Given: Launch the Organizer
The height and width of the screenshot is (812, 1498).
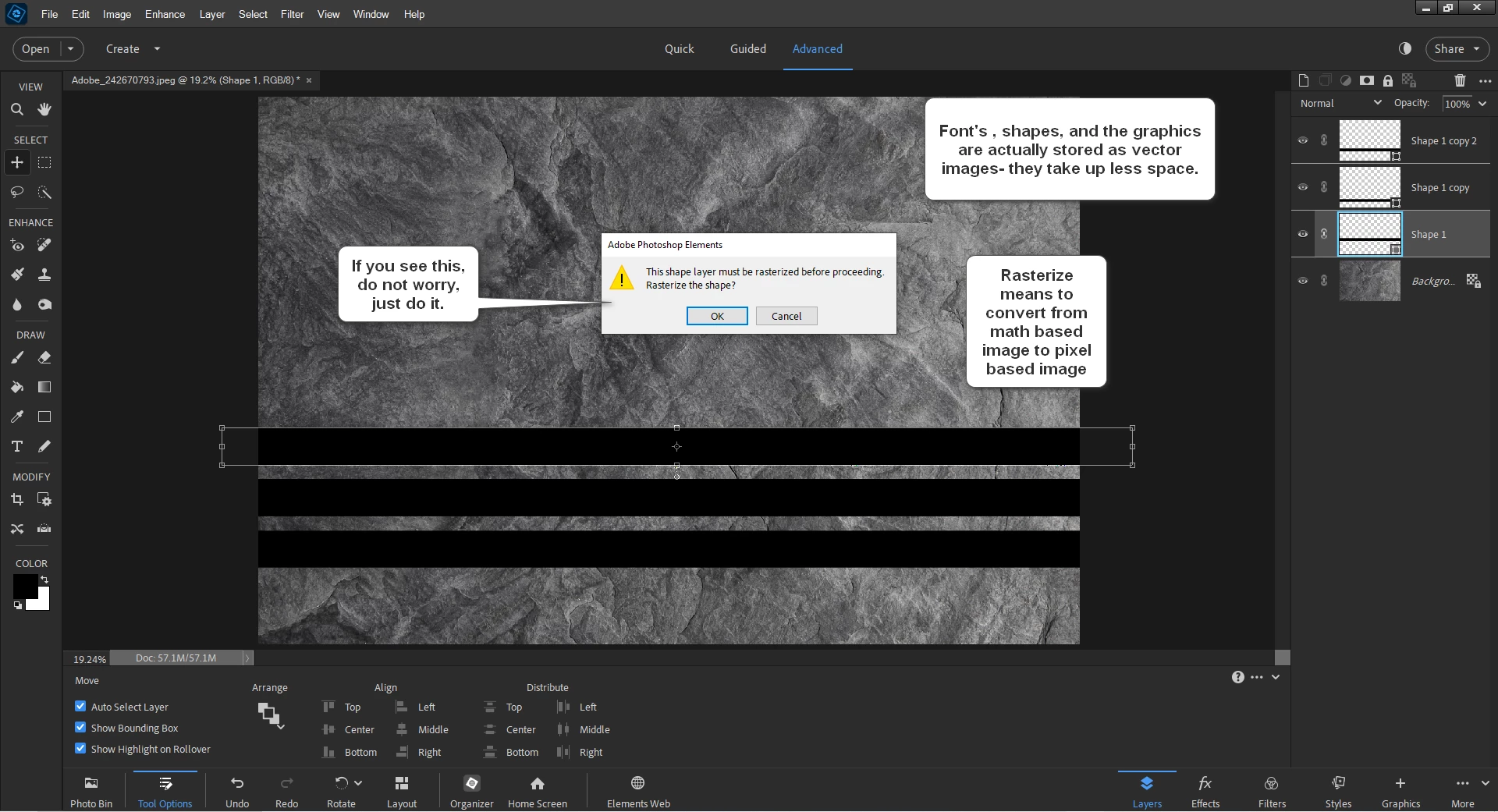Looking at the screenshot, I should 472,791.
